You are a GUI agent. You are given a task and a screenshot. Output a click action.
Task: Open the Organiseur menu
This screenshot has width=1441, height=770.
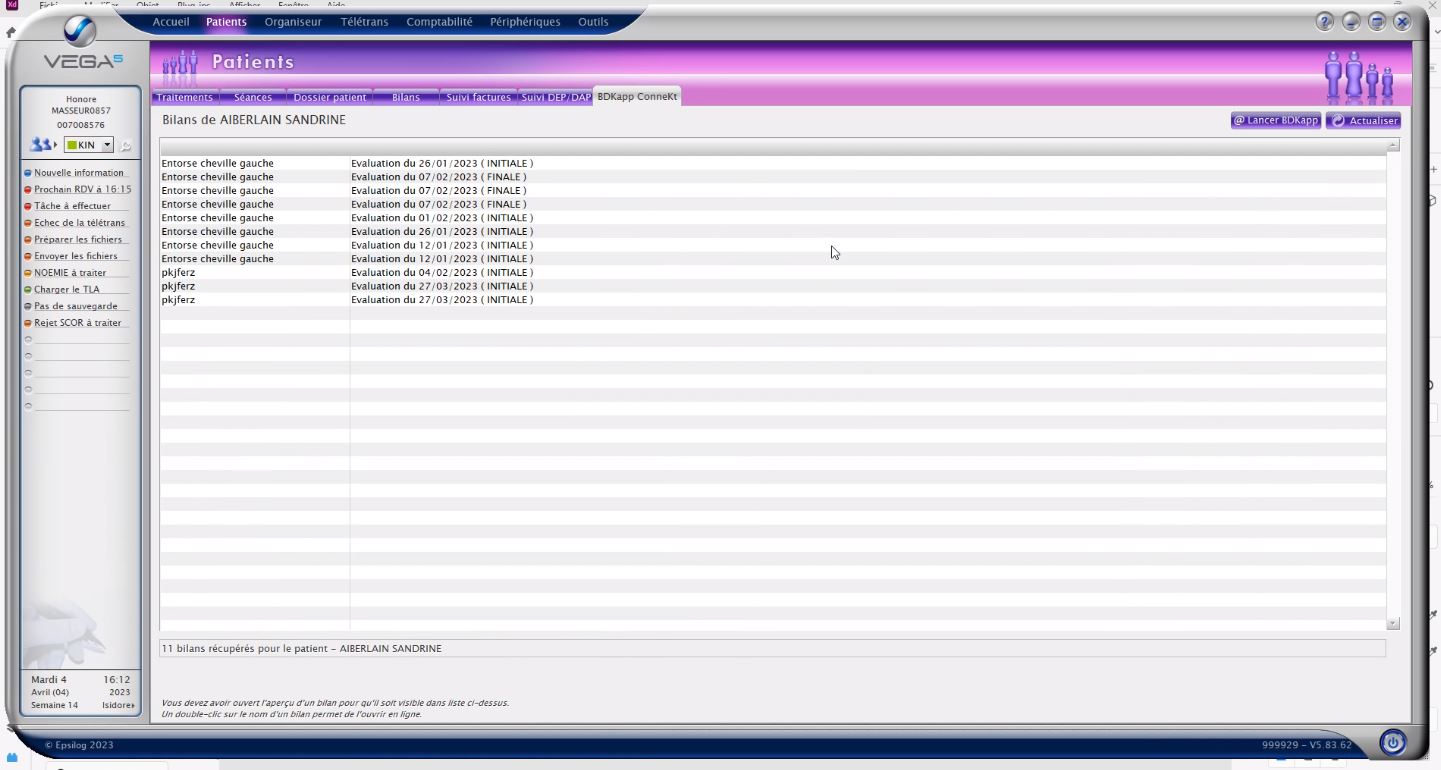[x=293, y=22]
